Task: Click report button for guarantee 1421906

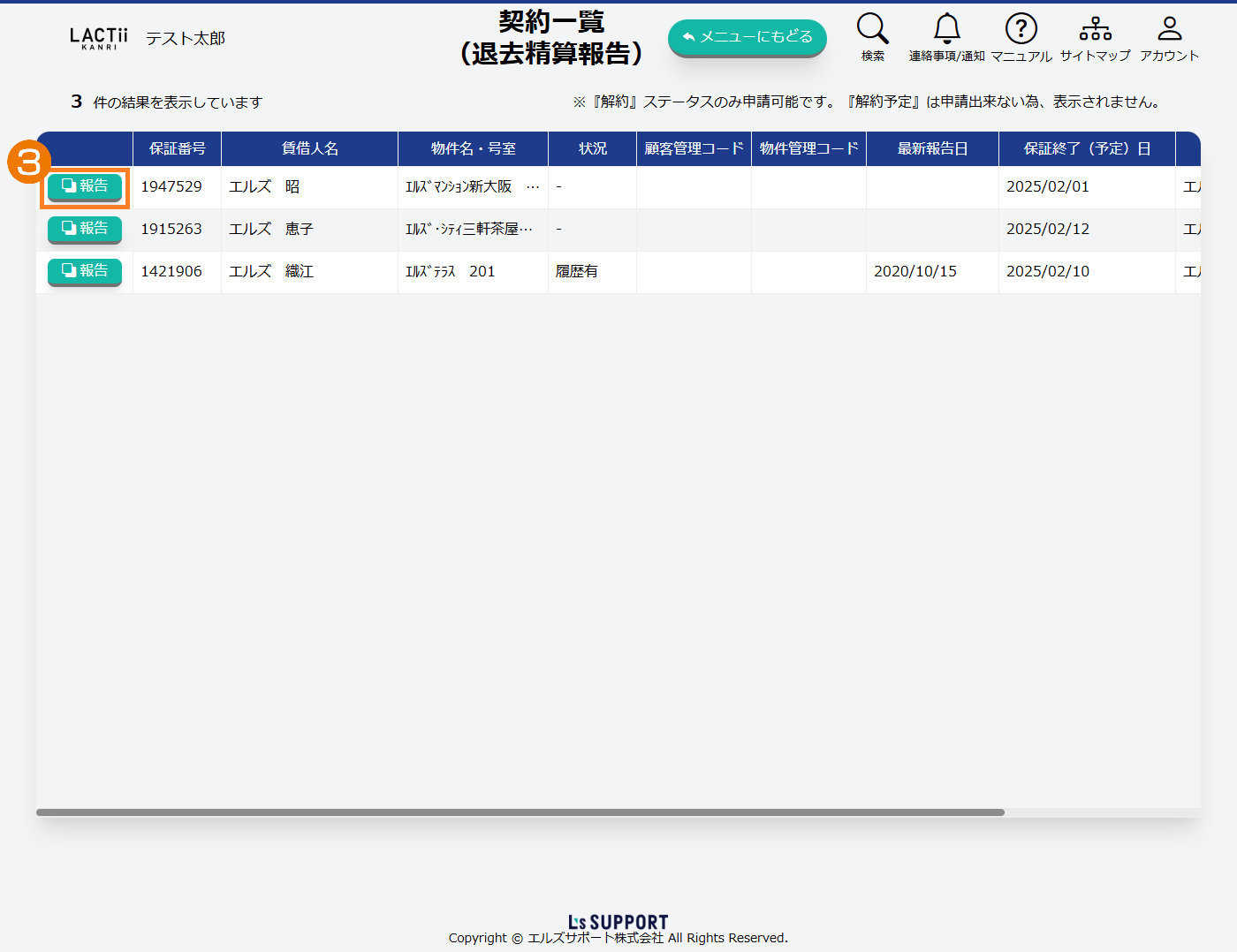Action: click(x=85, y=271)
